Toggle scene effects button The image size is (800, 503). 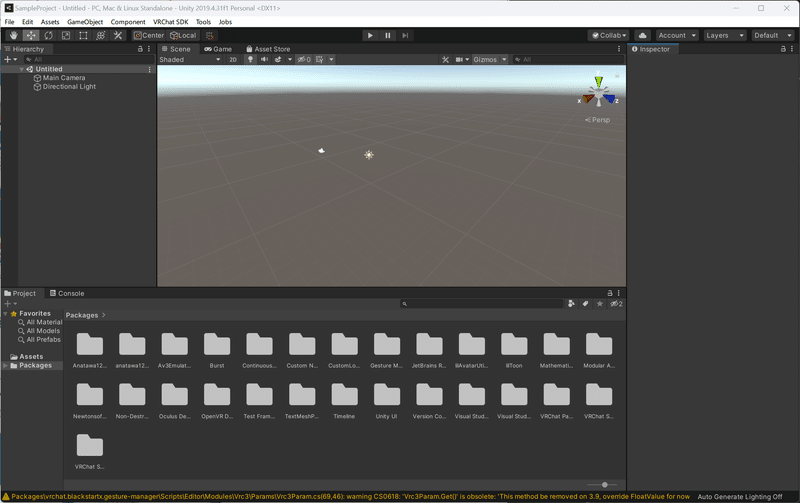278,60
